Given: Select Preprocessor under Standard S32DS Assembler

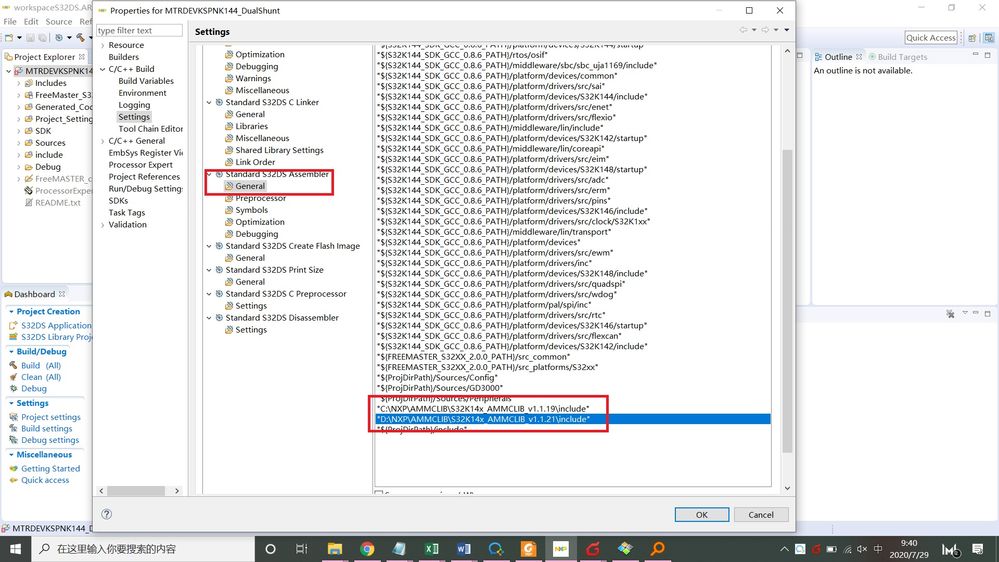Looking at the screenshot, I should 260,198.
